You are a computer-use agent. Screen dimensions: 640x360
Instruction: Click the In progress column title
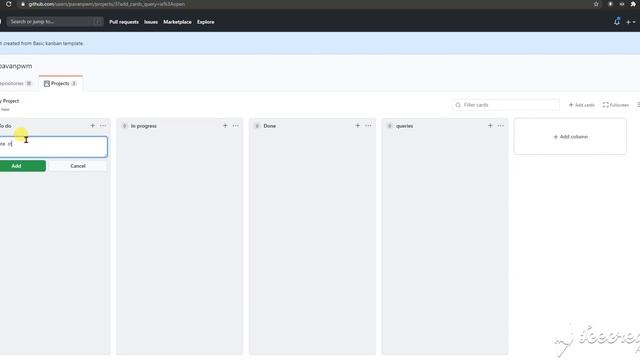[144, 126]
